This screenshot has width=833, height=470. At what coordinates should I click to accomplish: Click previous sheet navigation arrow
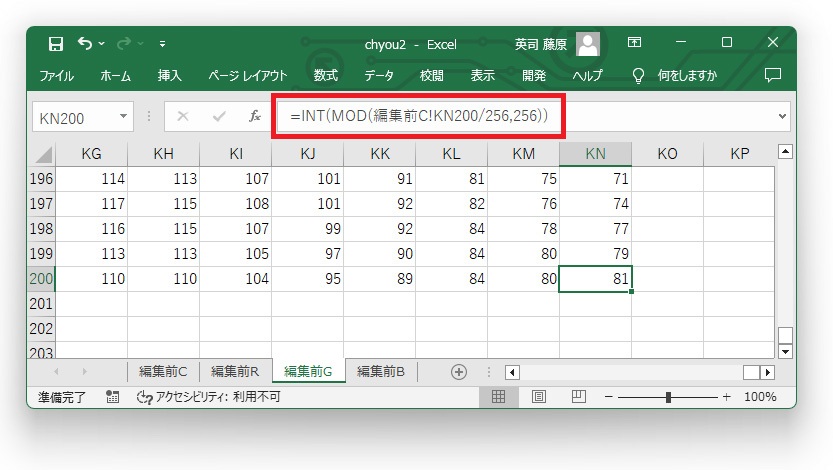click(56, 372)
